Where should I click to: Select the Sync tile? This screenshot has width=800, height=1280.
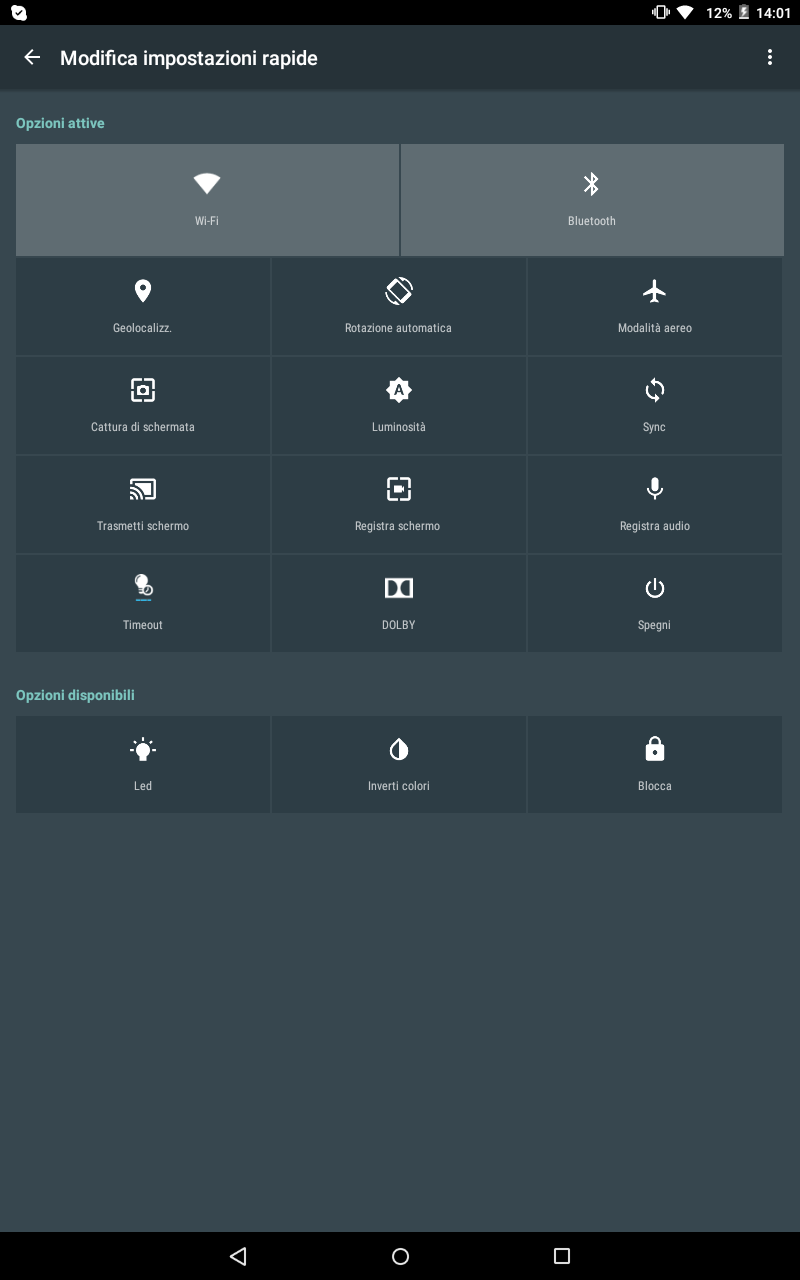(x=654, y=405)
